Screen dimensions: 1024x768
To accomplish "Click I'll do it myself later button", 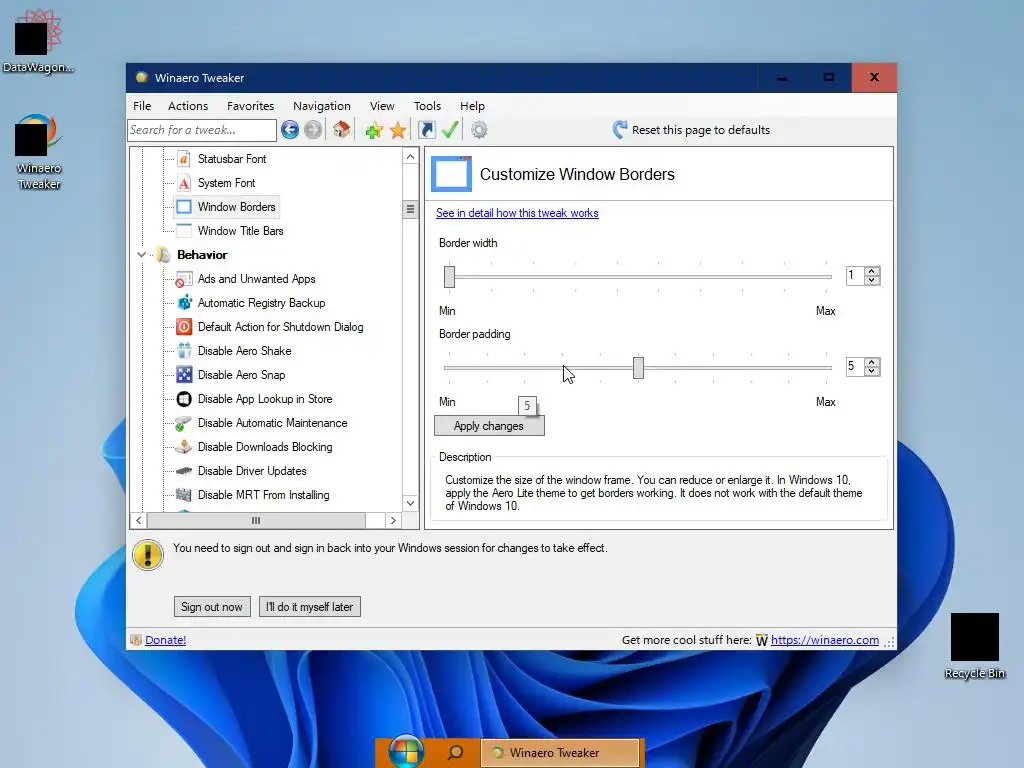I will point(310,607).
